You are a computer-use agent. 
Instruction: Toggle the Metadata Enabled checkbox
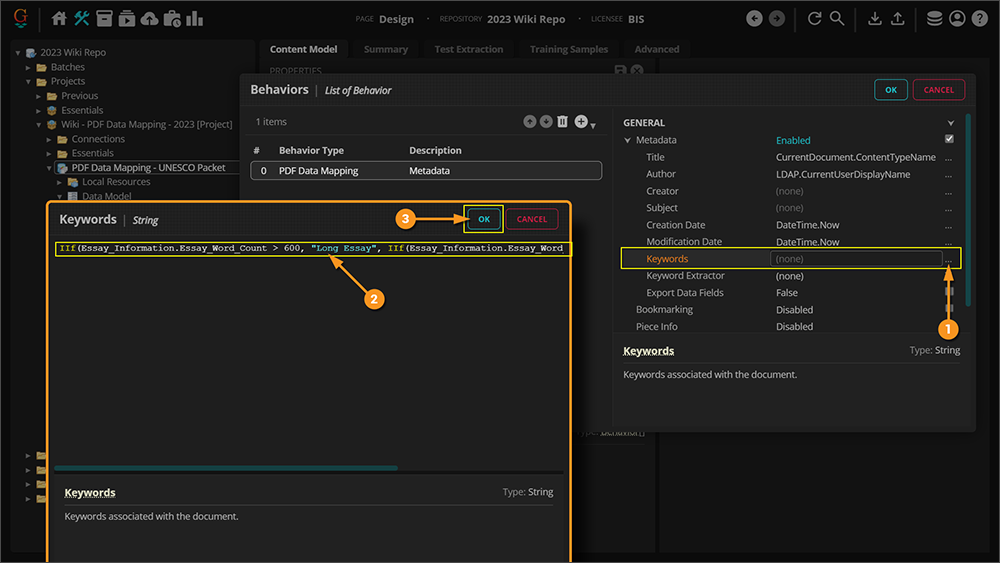tap(949, 139)
